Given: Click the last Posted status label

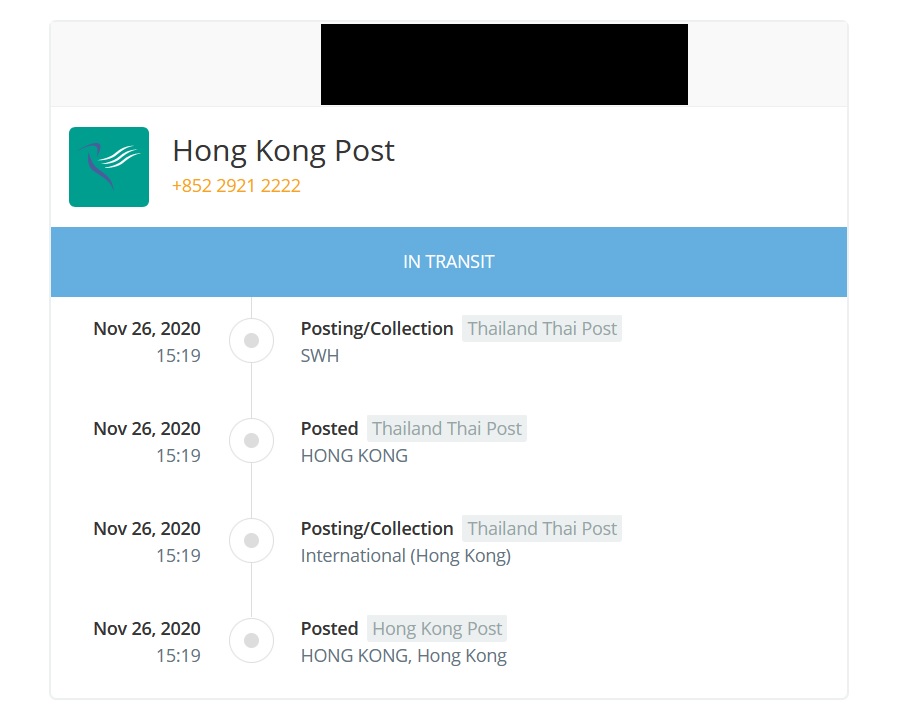Looking at the screenshot, I should point(329,628).
